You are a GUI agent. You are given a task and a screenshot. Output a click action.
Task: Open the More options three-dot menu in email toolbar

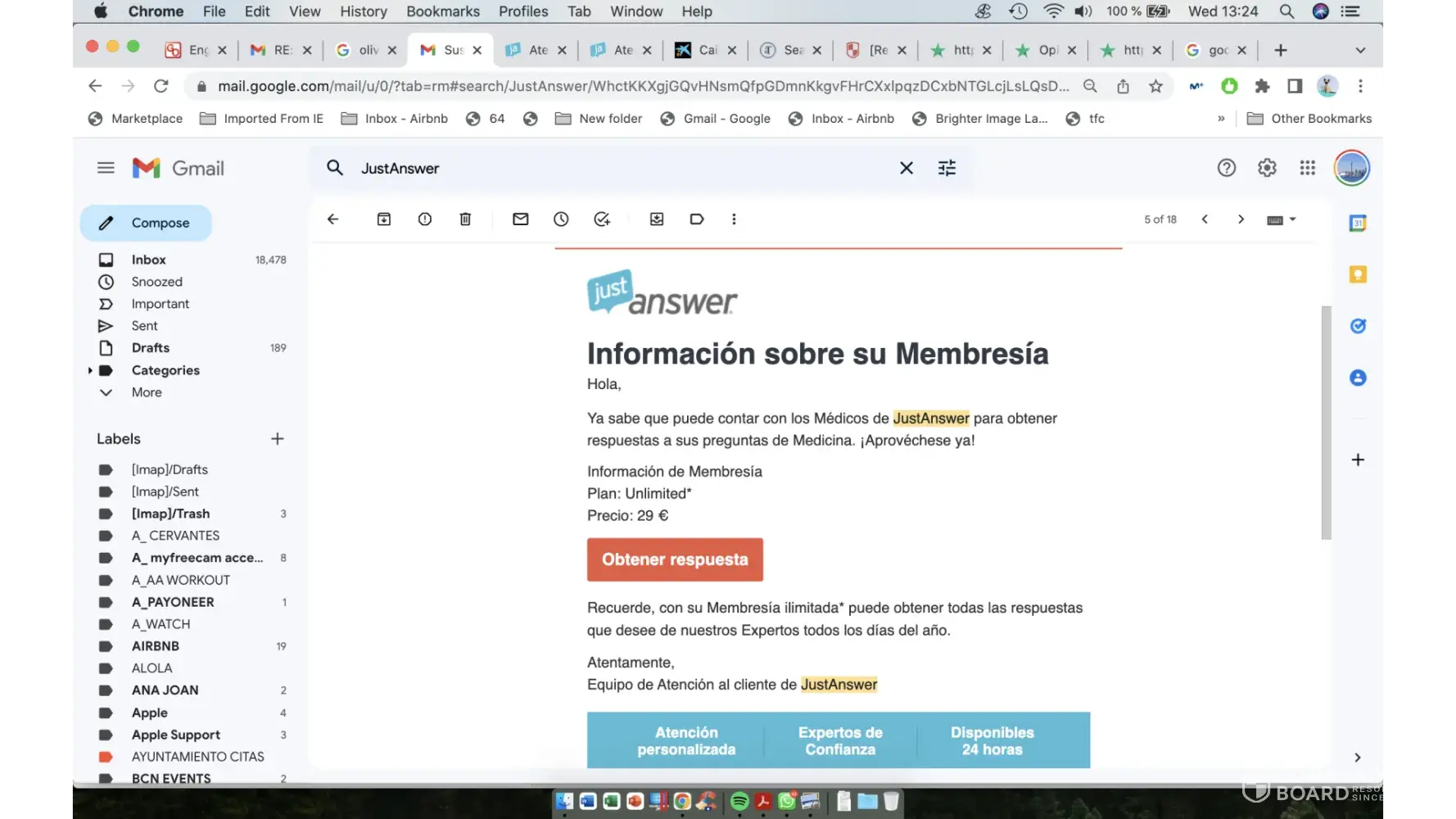pyautogui.click(x=734, y=219)
